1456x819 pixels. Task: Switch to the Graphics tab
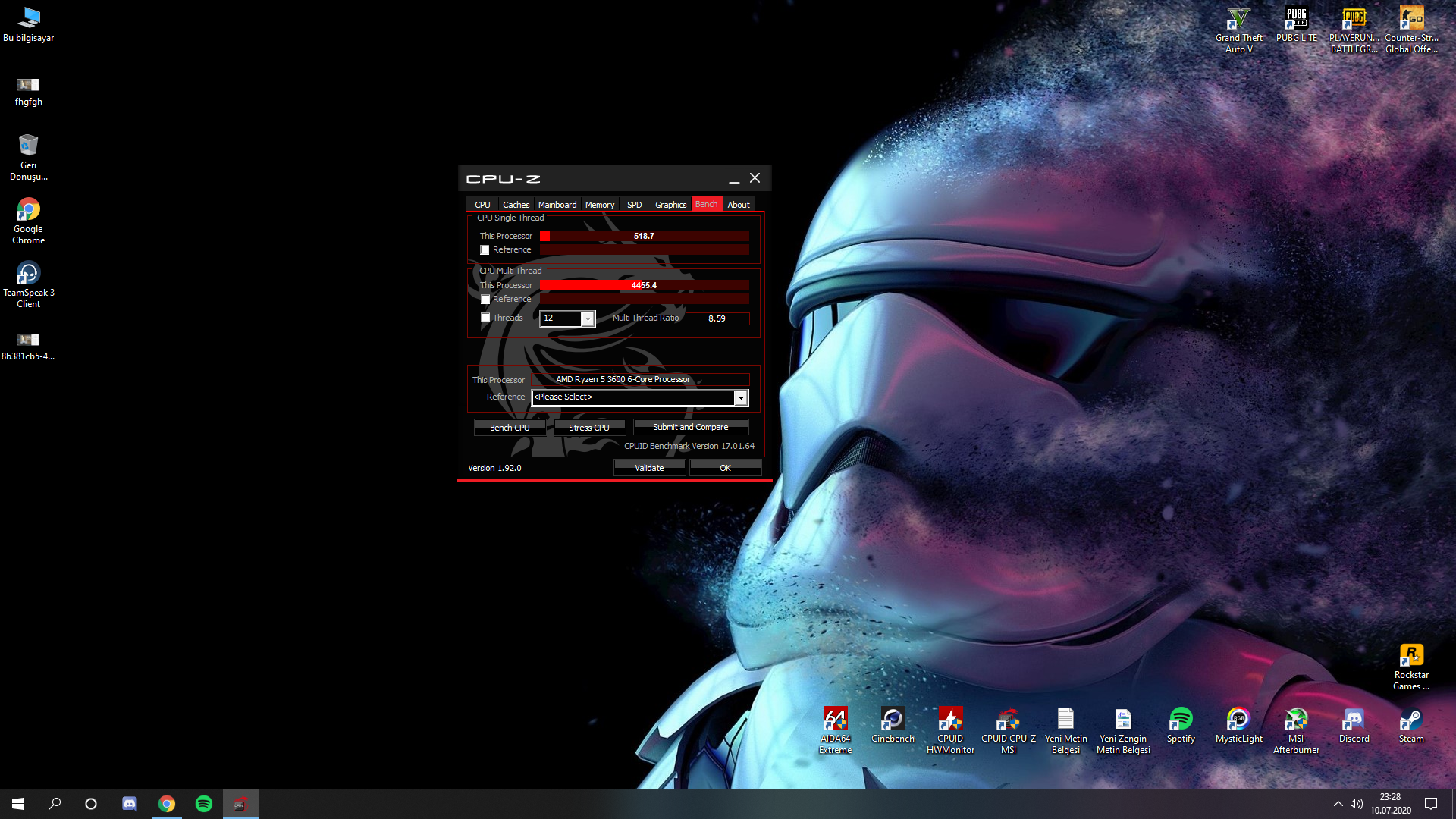pos(671,205)
